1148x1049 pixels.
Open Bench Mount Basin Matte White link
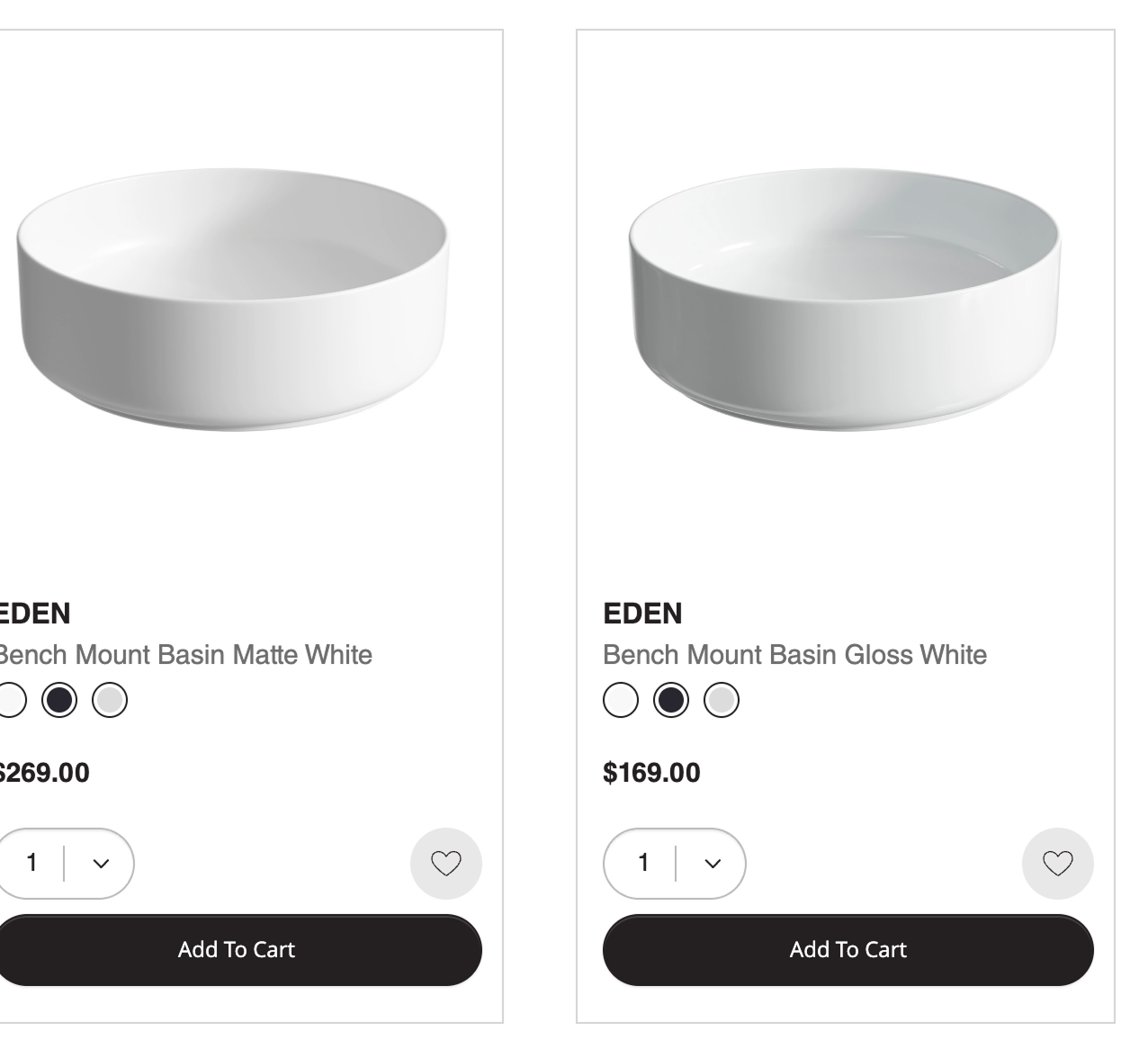[184, 655]
